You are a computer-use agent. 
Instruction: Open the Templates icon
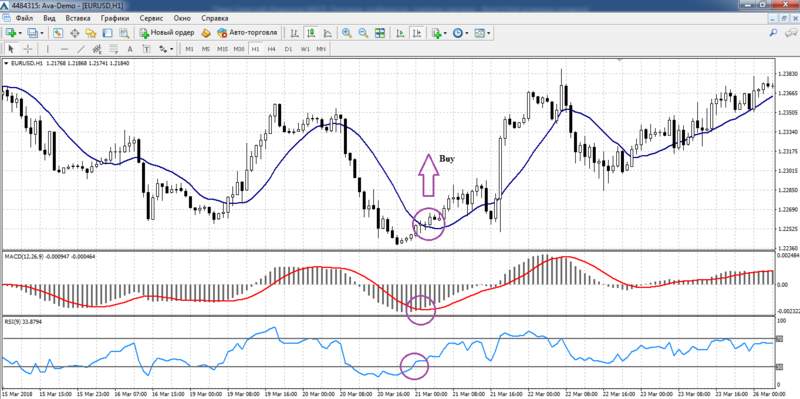479,33
